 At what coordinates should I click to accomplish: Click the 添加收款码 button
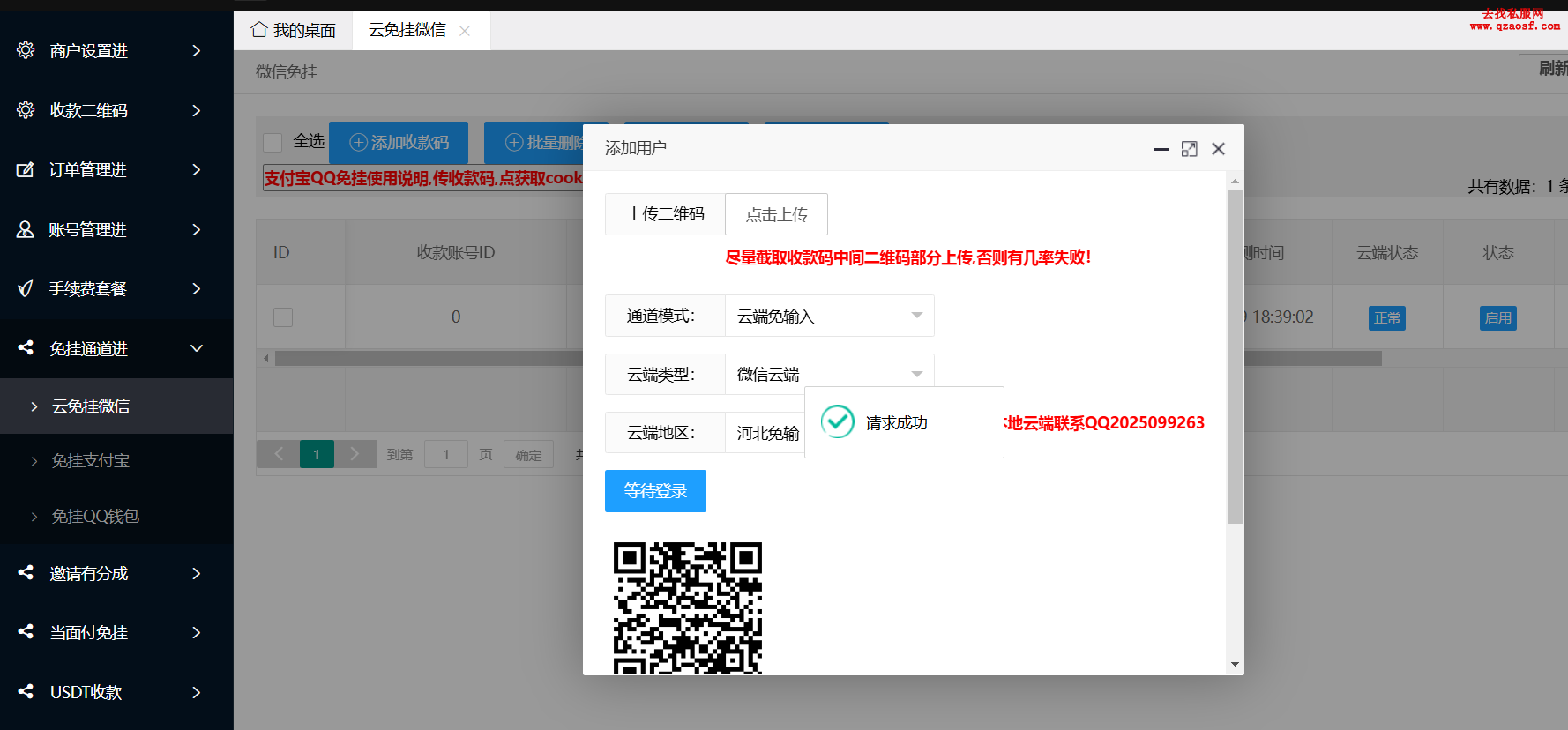coord(399,142)
